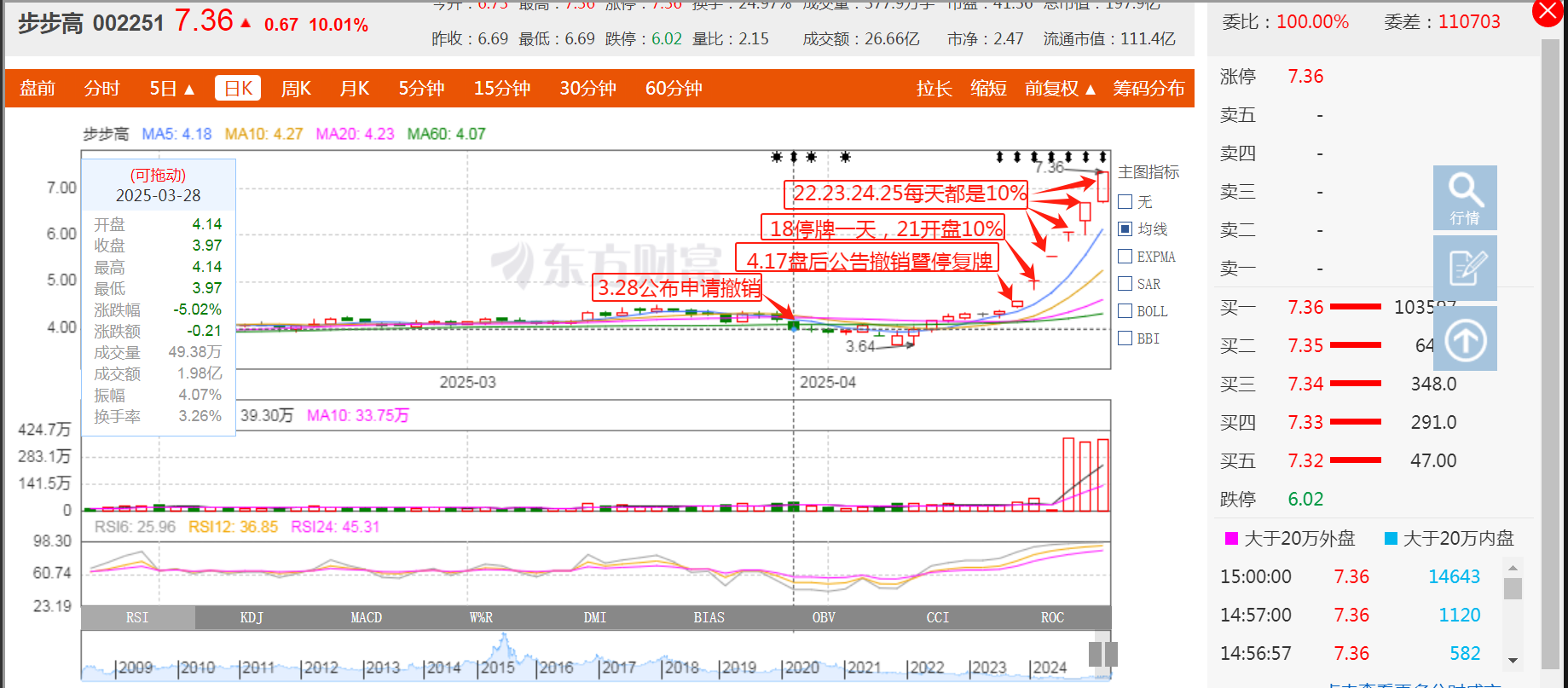Open the edit note icon button
Image resolution: width=1568 pixels, height=688 pixels.
click(1465, 269)
